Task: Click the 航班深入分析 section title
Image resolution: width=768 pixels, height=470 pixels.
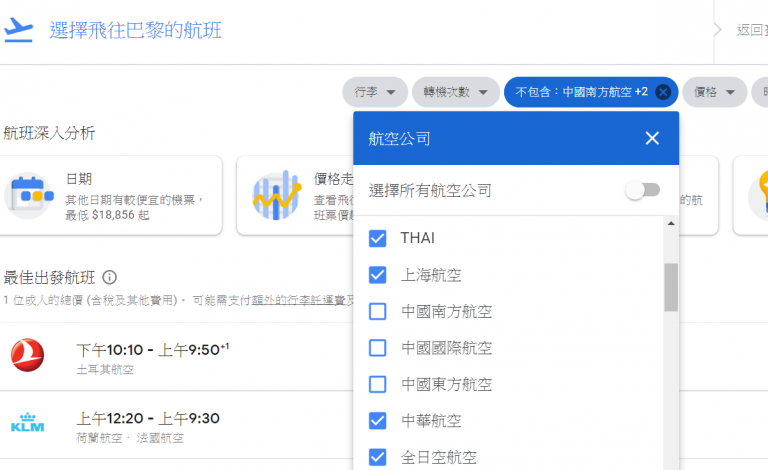Action: pos(49,133)
